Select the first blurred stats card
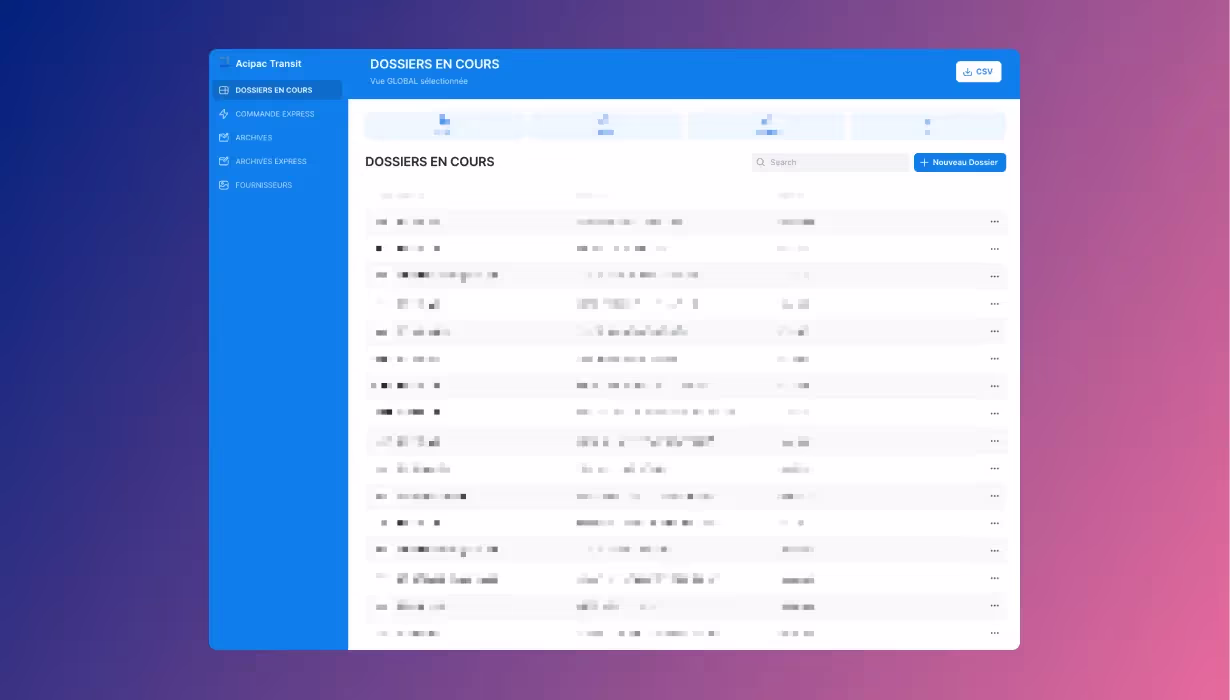The image size is (1230, 700). point(443,126)
